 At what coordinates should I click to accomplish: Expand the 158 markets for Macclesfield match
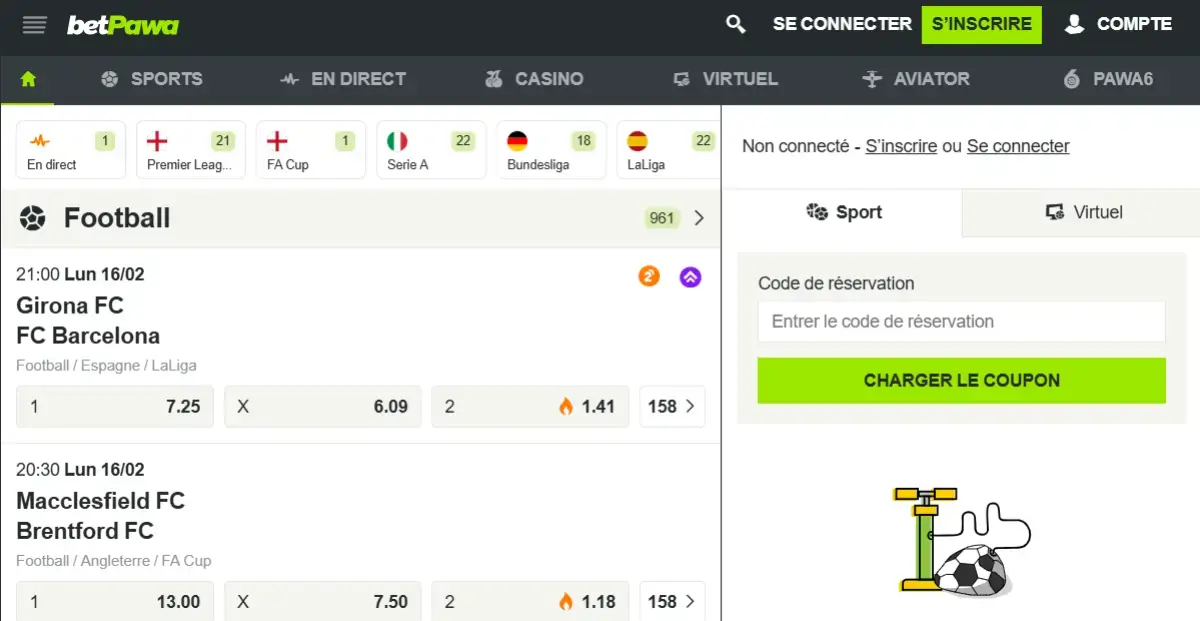tap(672, 601)
